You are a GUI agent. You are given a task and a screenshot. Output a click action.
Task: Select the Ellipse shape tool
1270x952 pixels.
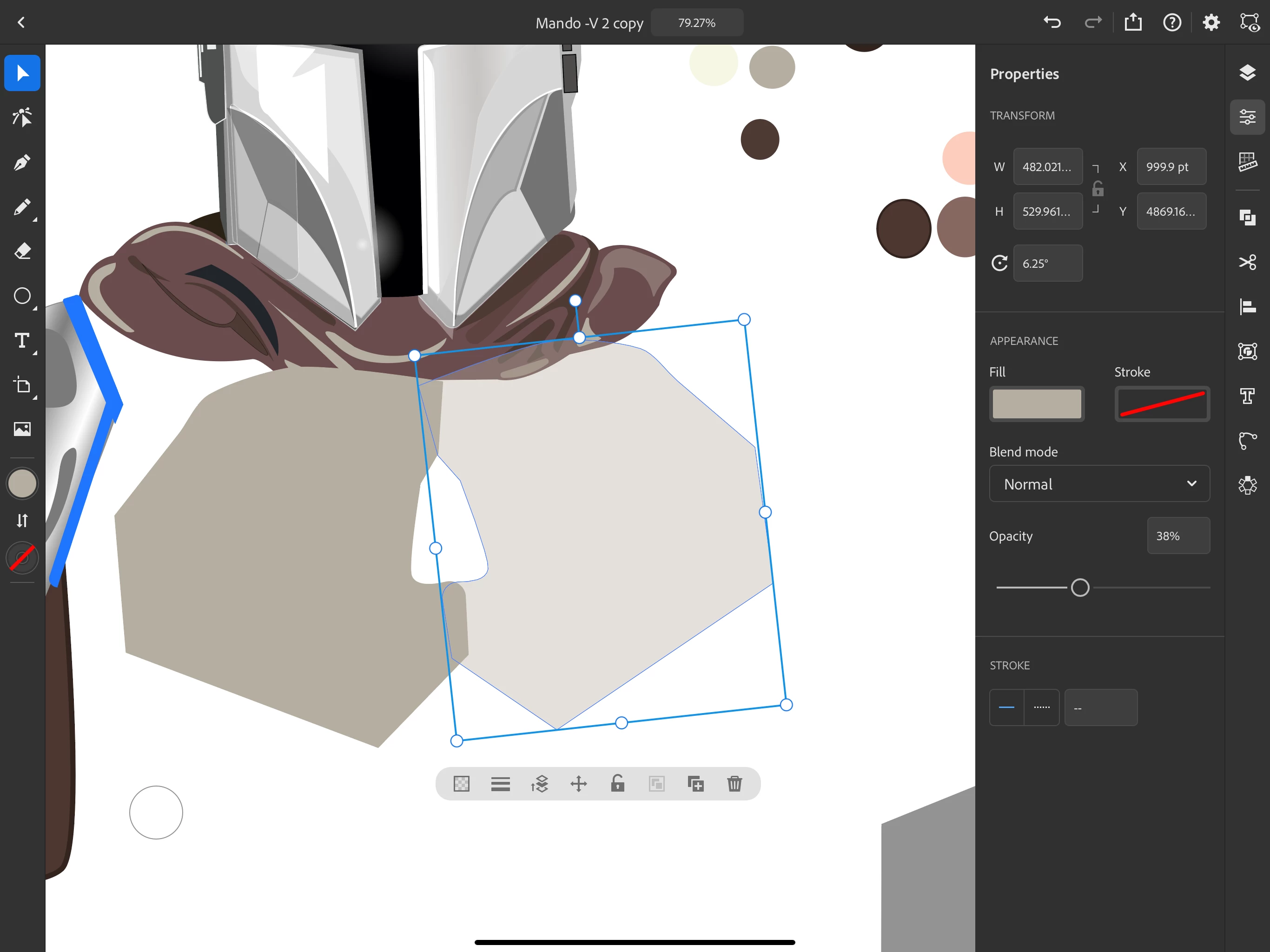coord(22,296)
